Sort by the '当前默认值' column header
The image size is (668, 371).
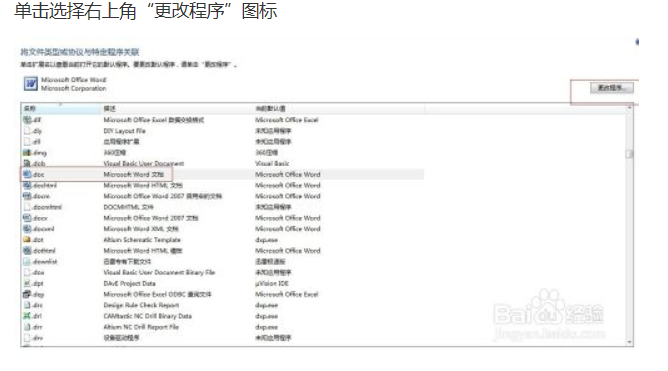[x=339, y=109]
